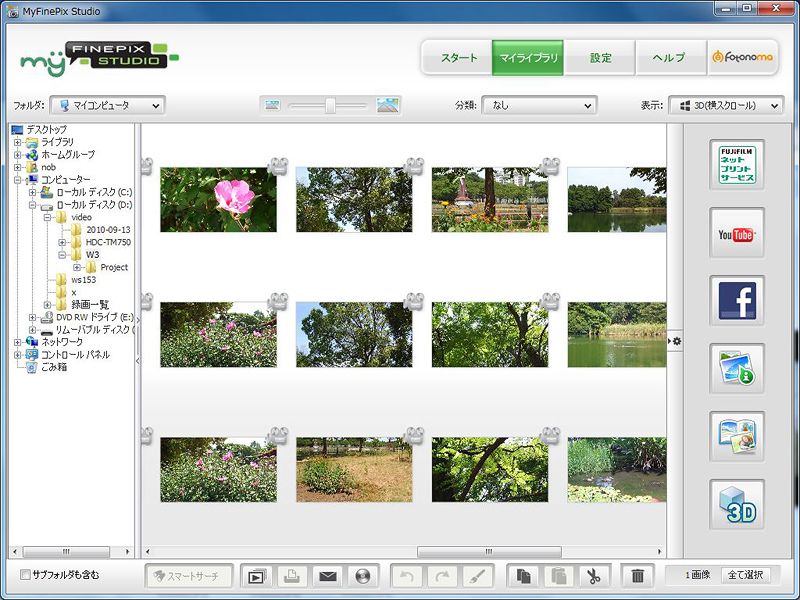800x600 pixels.
Task: Open the ヘルプ tab
Action: point(671,58)
